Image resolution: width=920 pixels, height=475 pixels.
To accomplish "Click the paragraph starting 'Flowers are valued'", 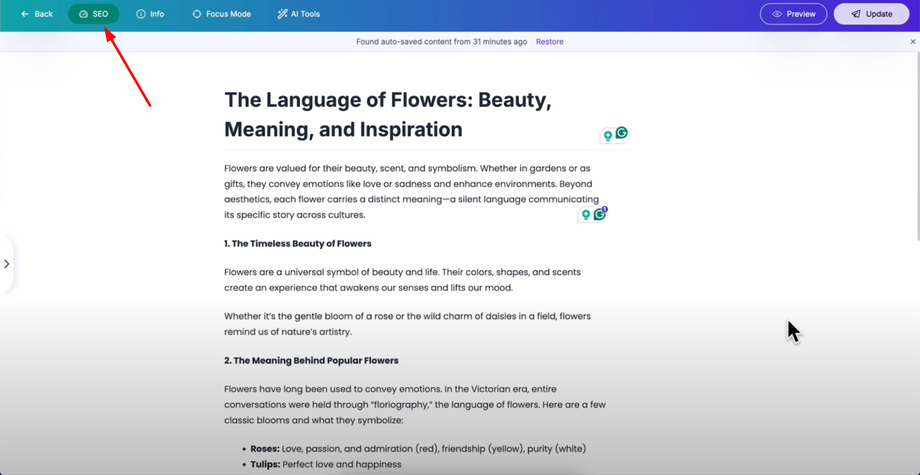I will pyautogui.click(x=412, y=192).
